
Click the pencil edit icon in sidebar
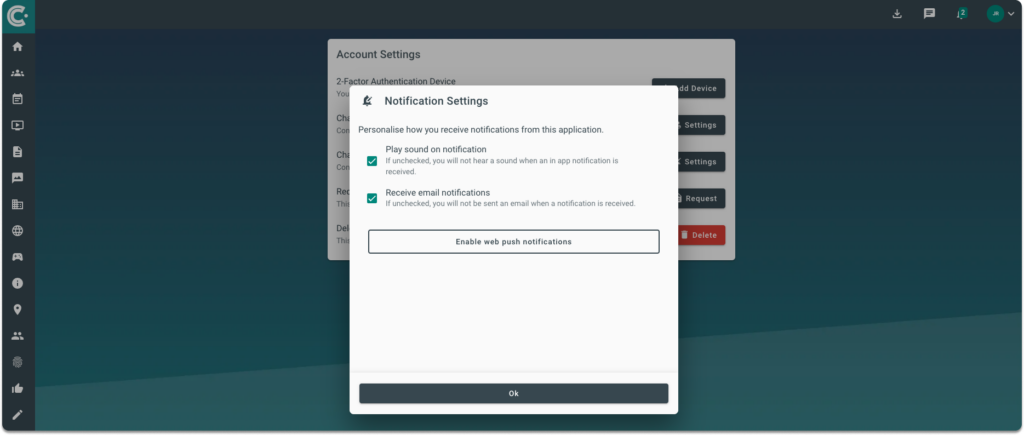[x=17, y=414]
